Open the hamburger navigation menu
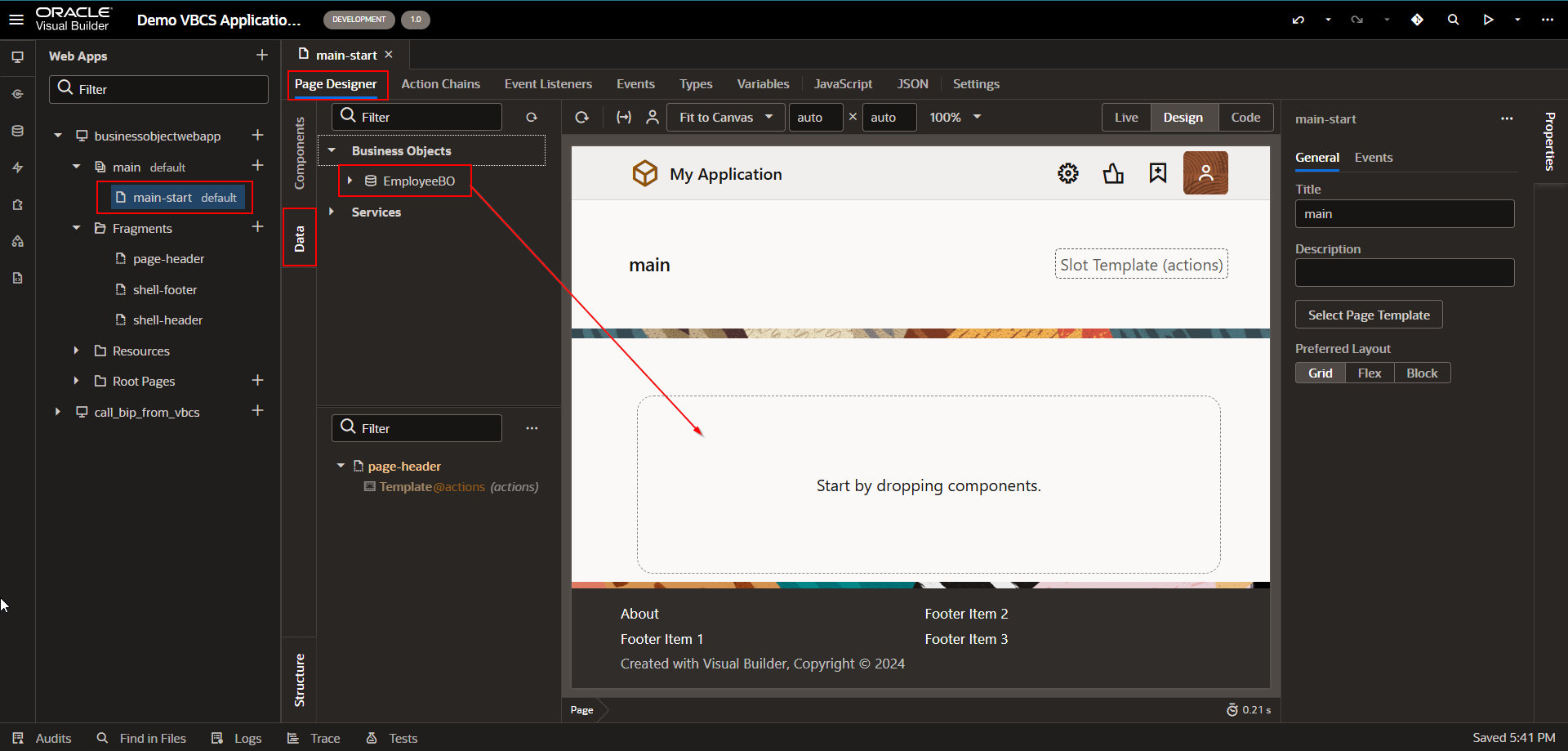This screenshot has width=1568, height=751. [x=16, y=20]
